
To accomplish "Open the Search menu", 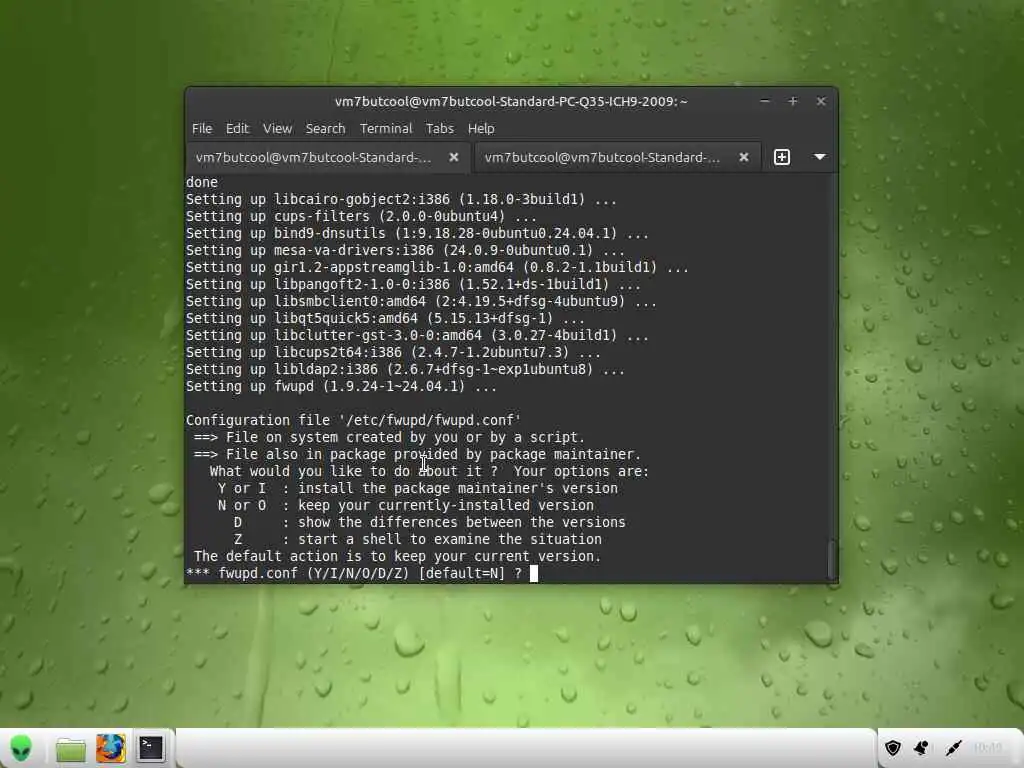I will point(325,129).
